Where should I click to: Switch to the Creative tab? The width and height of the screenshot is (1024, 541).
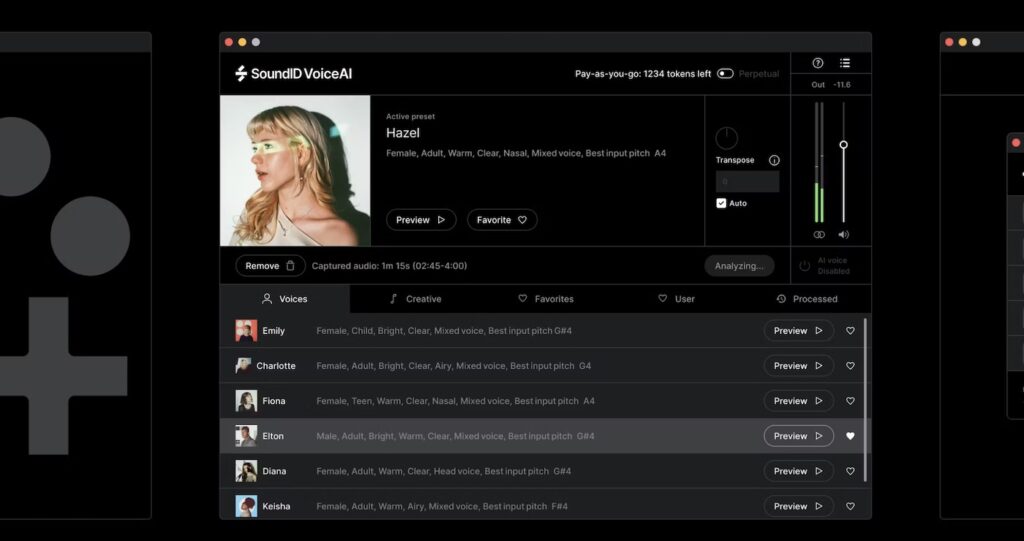414,299
